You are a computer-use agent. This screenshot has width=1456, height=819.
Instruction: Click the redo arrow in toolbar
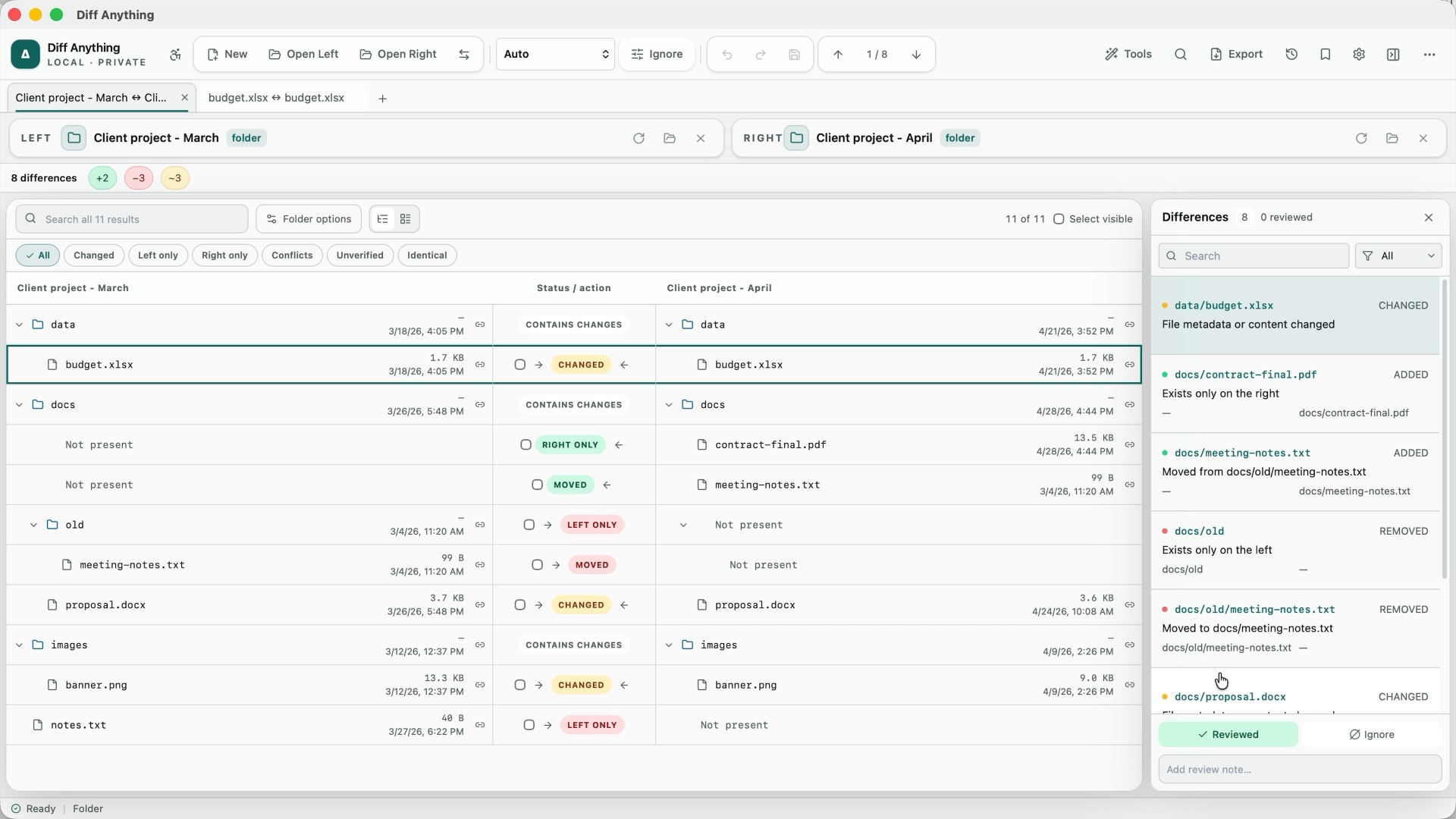[761, 55]
